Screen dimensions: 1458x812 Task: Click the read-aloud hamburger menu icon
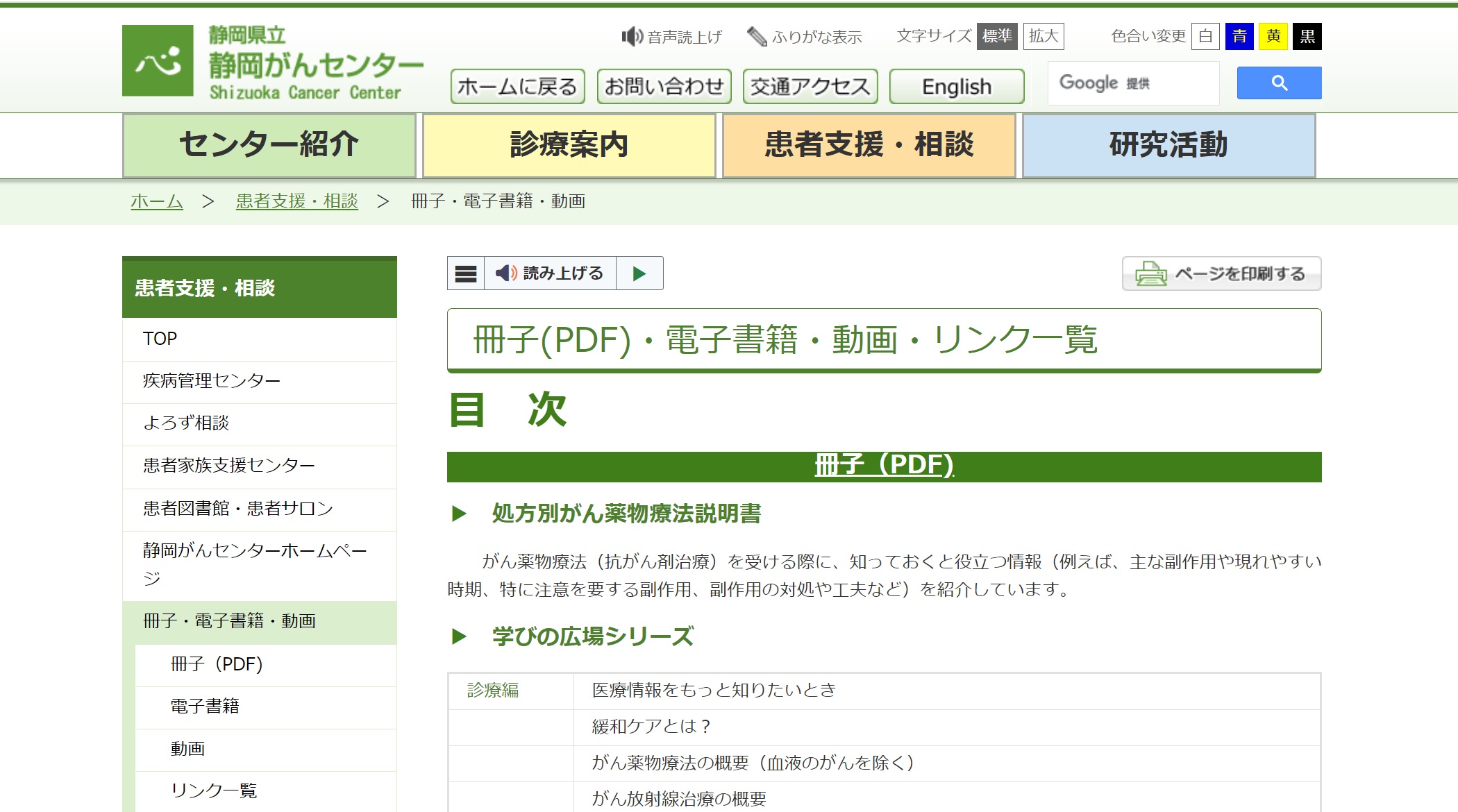tap(466, 273)
